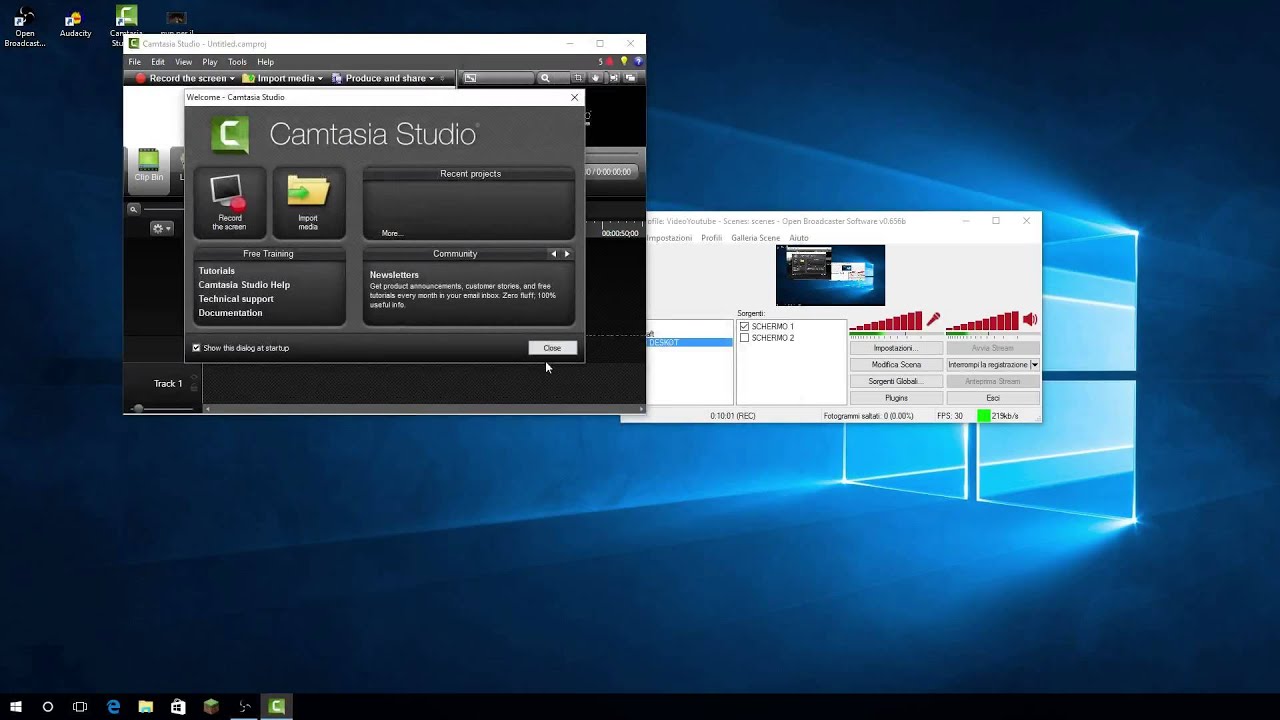Expand Record the screen dropdown
This screenshot has width=1280, height=720.
[232, 78]
